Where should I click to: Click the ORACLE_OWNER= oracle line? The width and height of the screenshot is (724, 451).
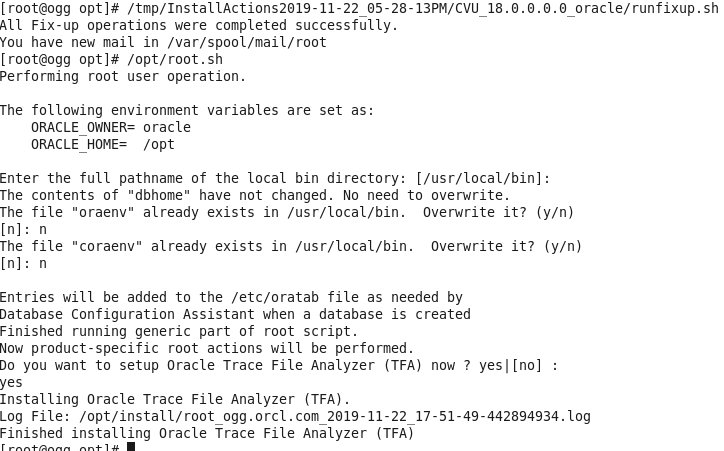[111, 127]
